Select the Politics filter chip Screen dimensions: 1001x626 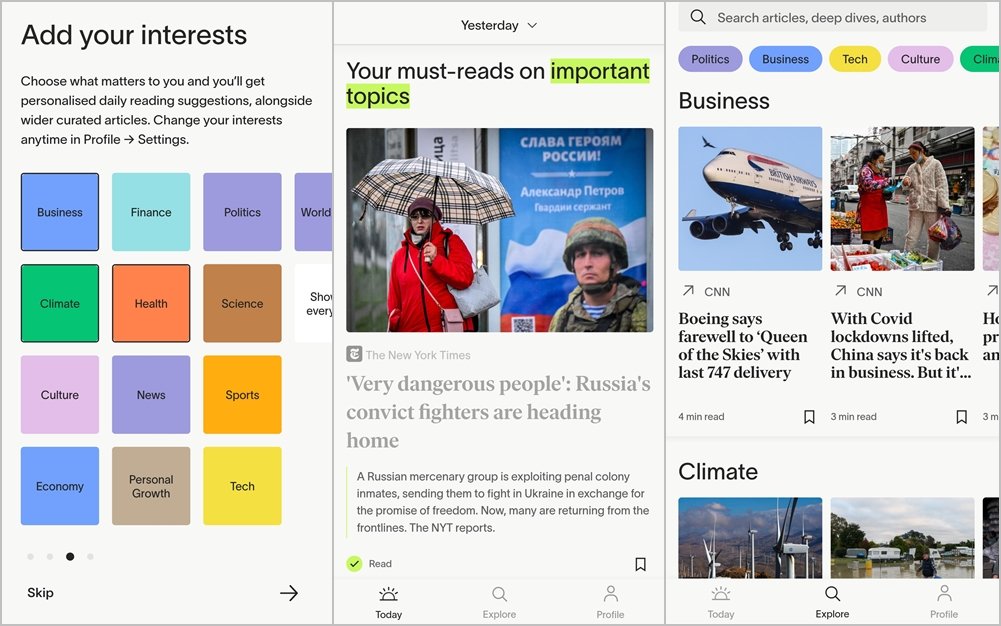click(710, 59)
